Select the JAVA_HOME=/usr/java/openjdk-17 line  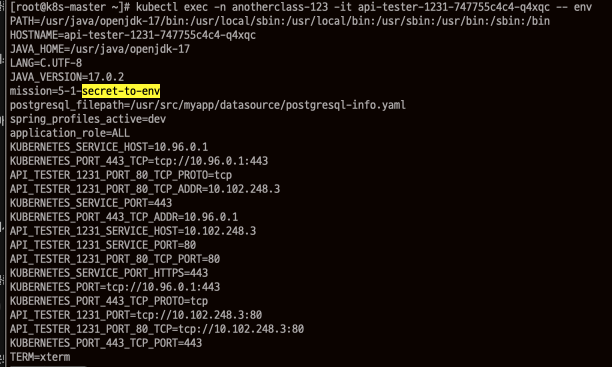pos(100,49)
